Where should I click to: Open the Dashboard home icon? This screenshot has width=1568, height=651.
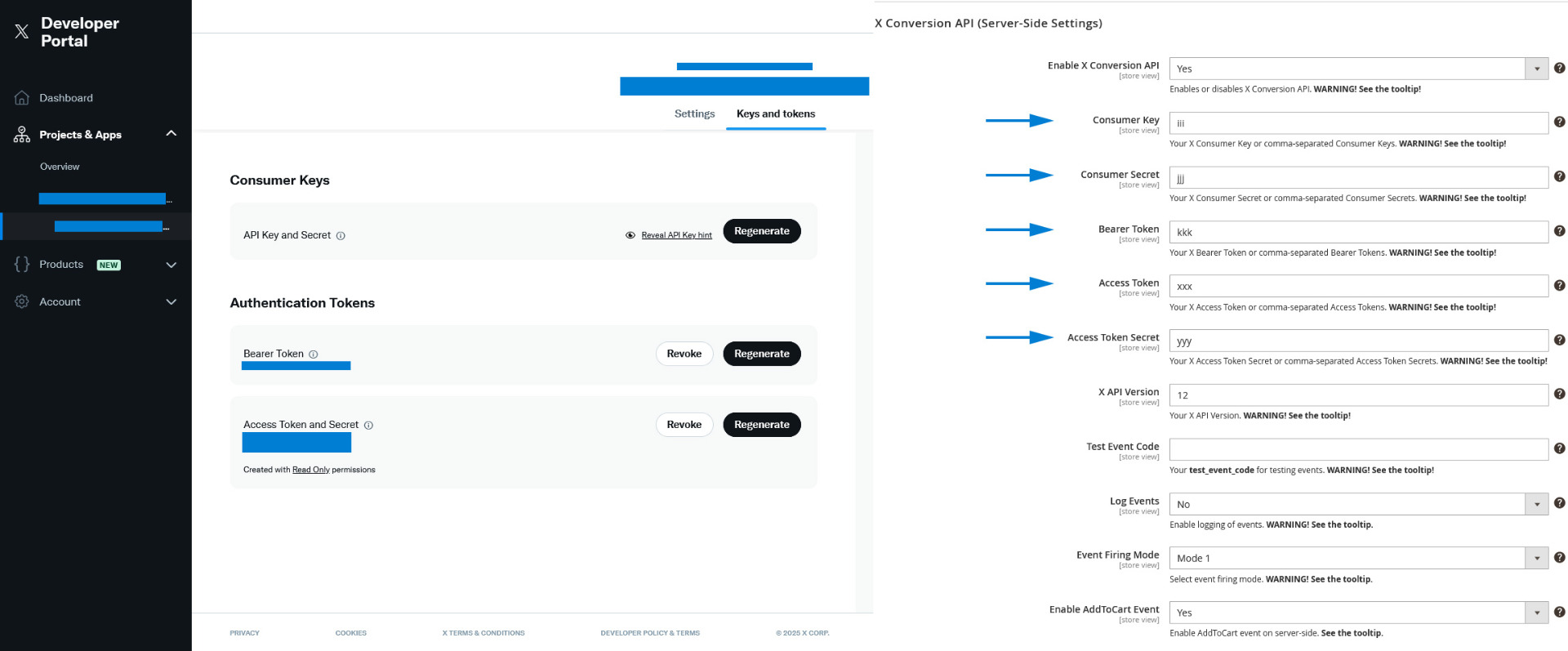tap(22, 98)
